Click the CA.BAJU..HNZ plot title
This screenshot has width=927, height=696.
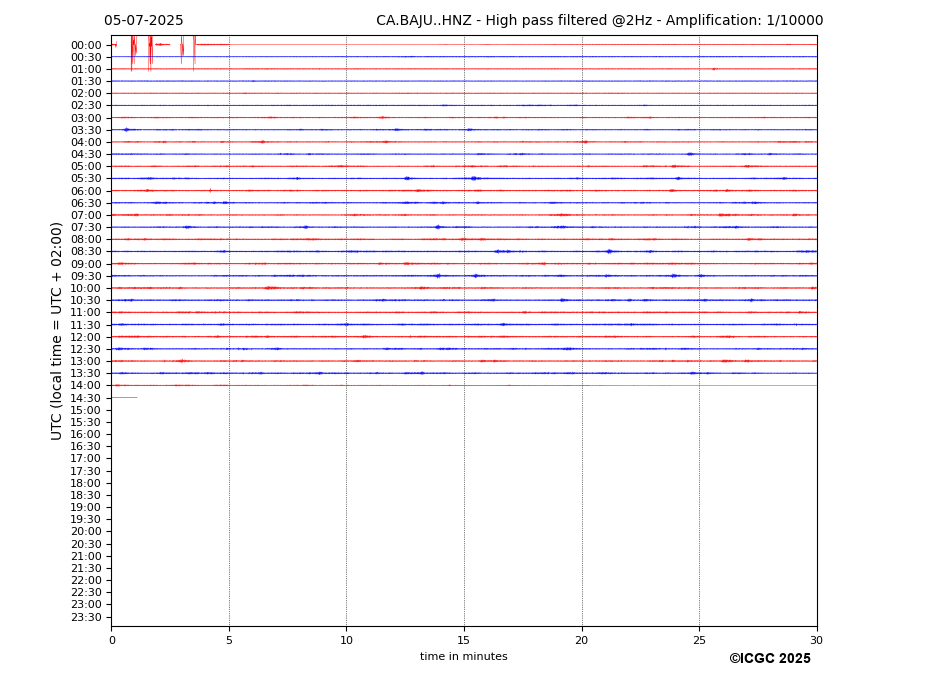point(599,21)
